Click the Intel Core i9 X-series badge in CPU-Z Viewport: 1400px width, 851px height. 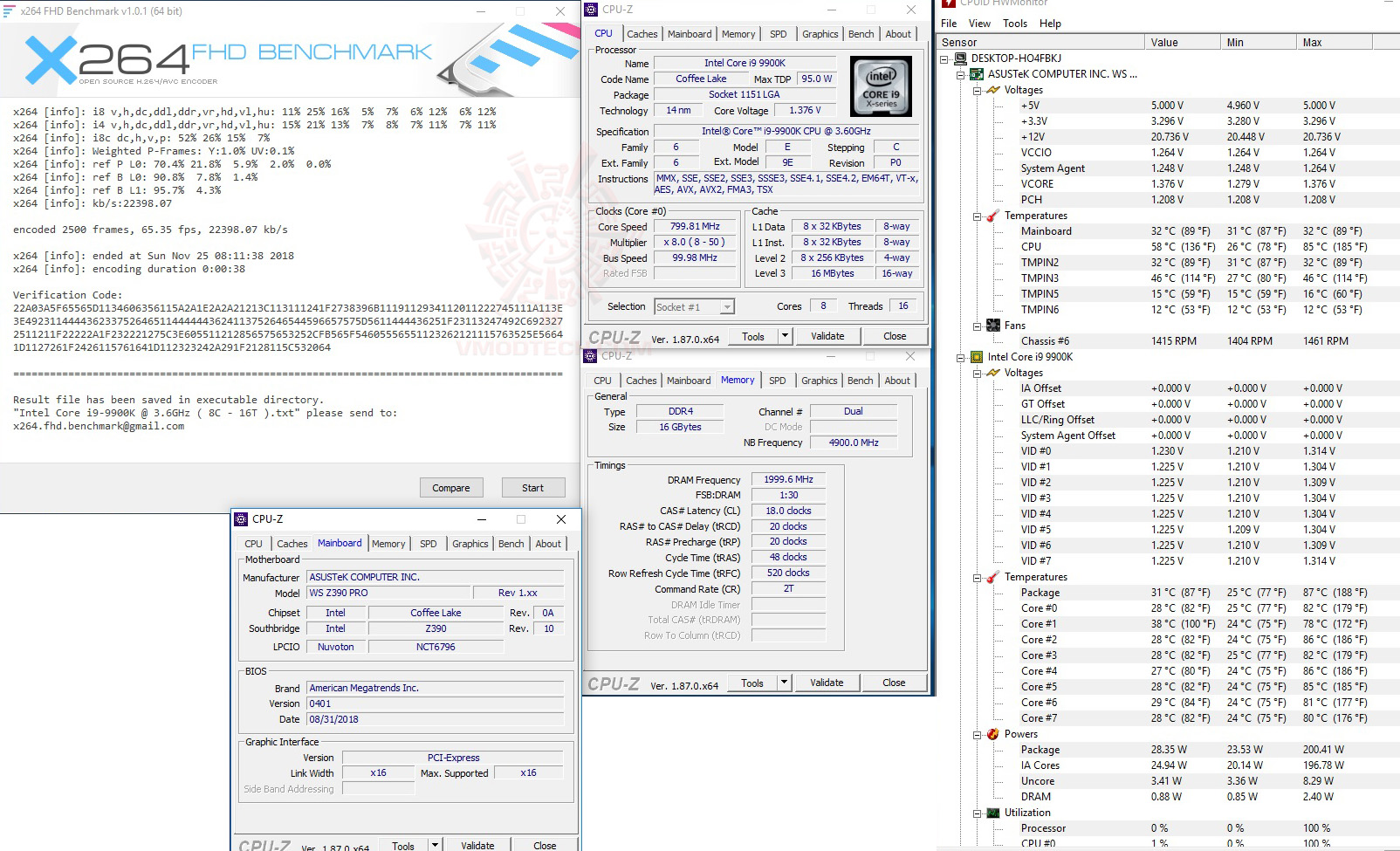click(881, 86)
